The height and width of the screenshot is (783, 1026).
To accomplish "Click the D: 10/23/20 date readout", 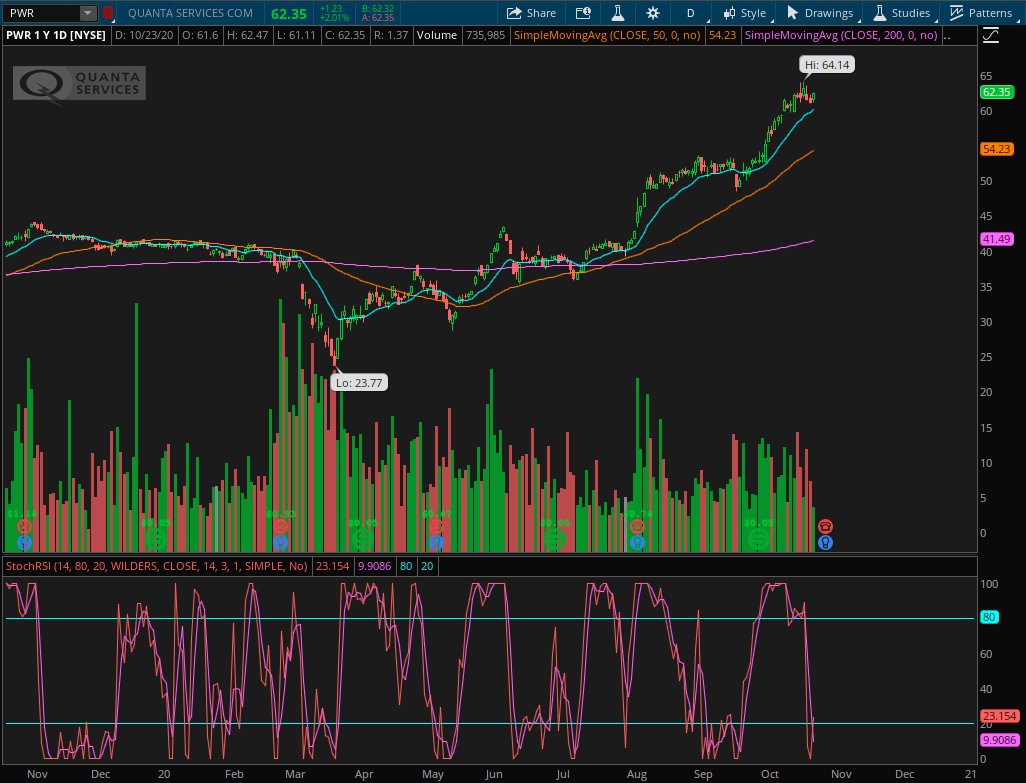I will (x=144, y=35).
